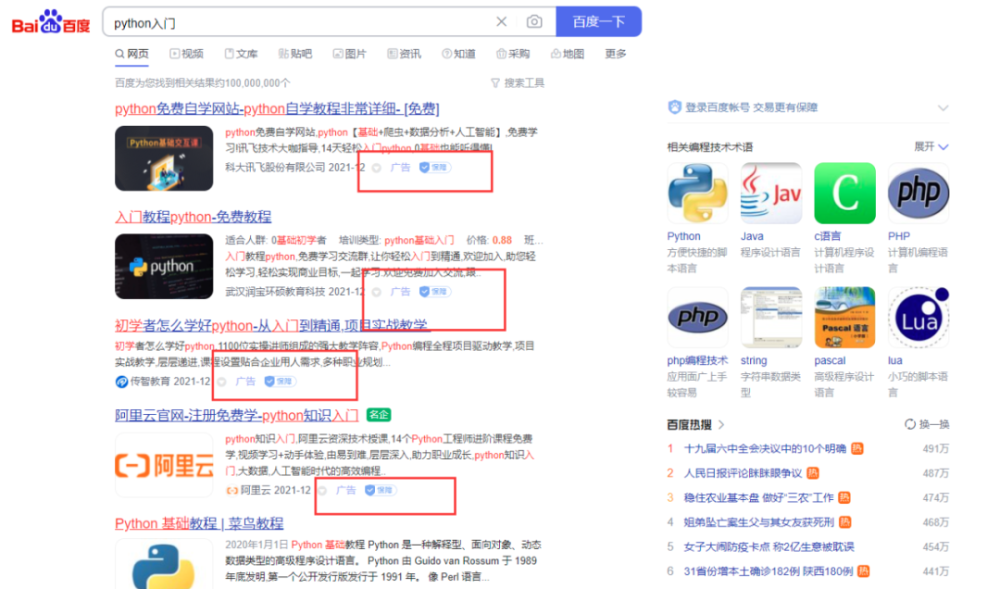Open the 更多 tab menu

[x=615, y=54]
